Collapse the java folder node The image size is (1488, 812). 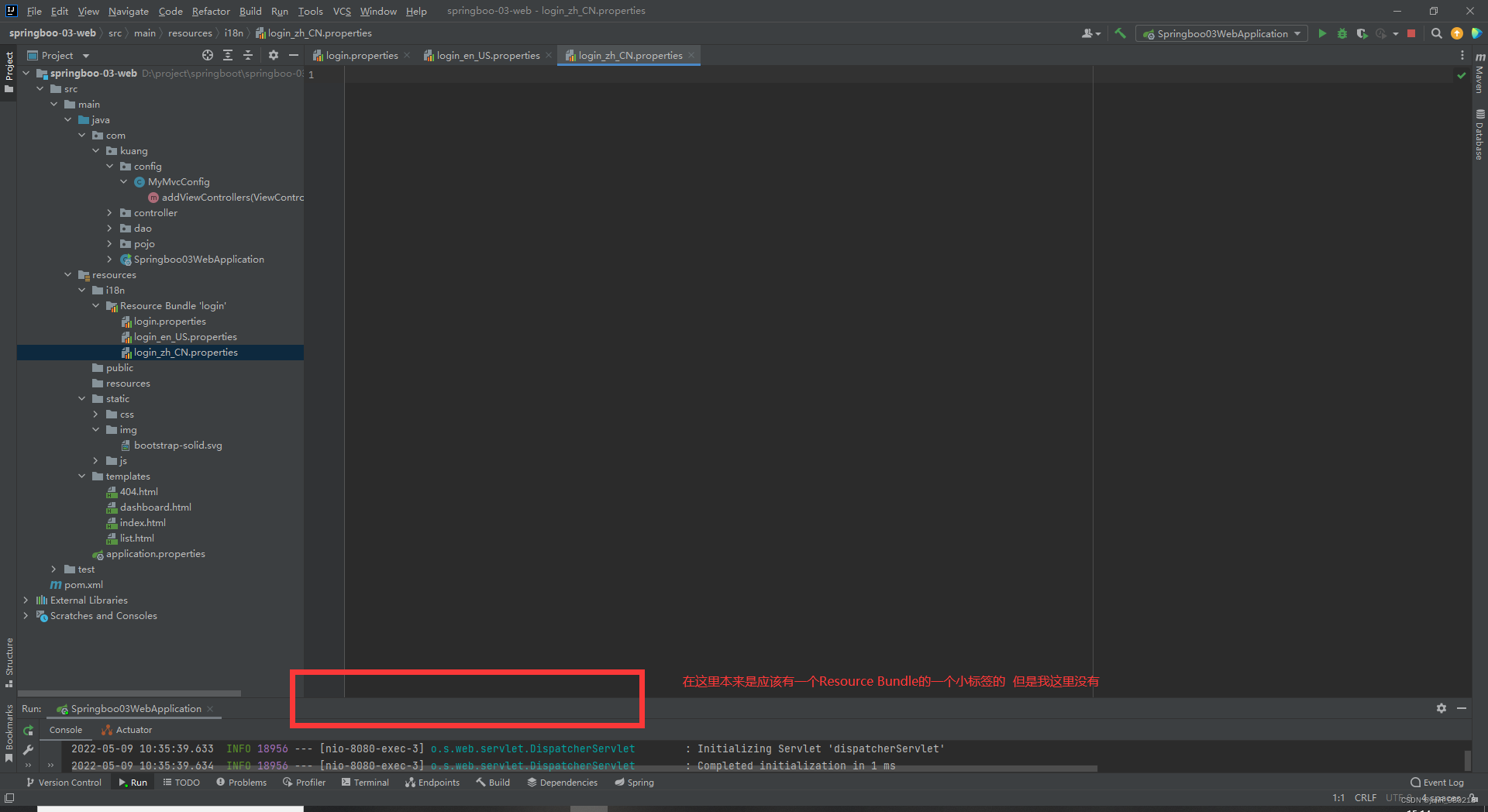pos(68,119)
